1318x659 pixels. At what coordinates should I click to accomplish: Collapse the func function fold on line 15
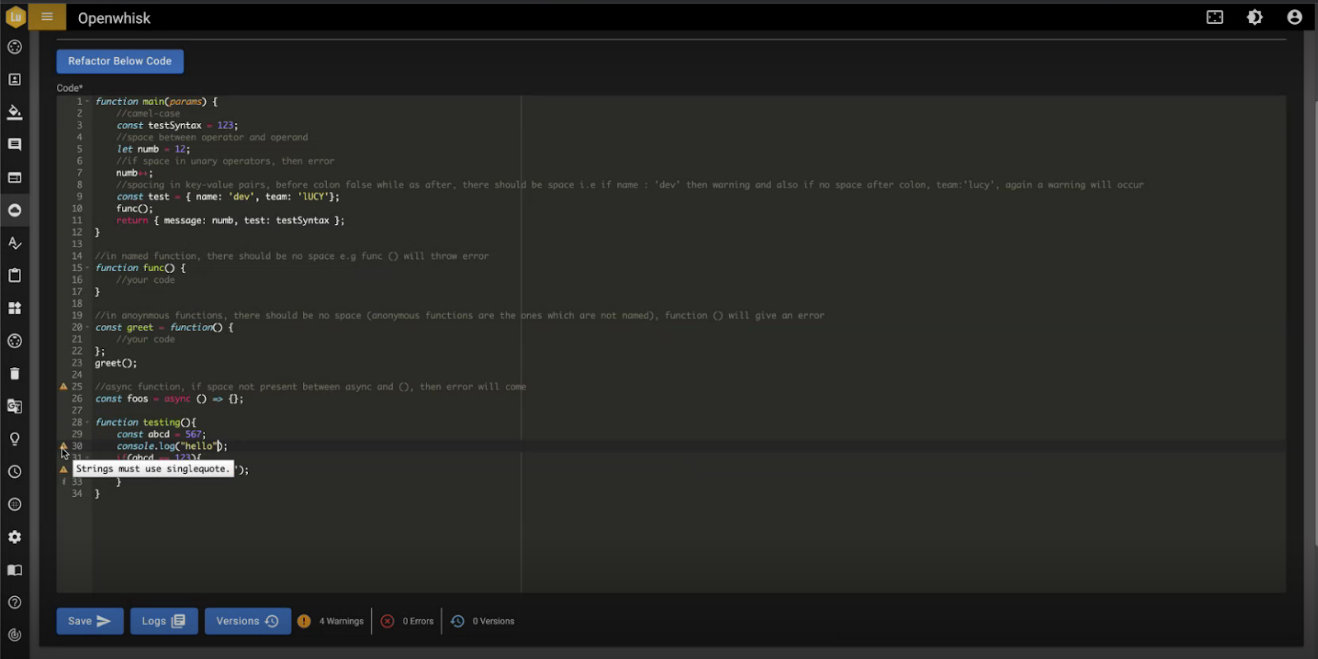(x=87, y=268)
